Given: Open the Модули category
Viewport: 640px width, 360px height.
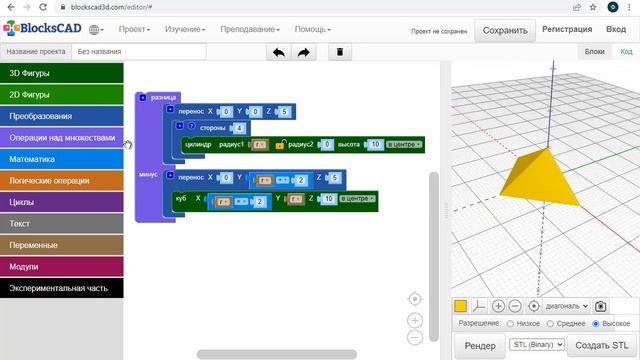Looking at the screenshot, I should click(x=62, y=267).
